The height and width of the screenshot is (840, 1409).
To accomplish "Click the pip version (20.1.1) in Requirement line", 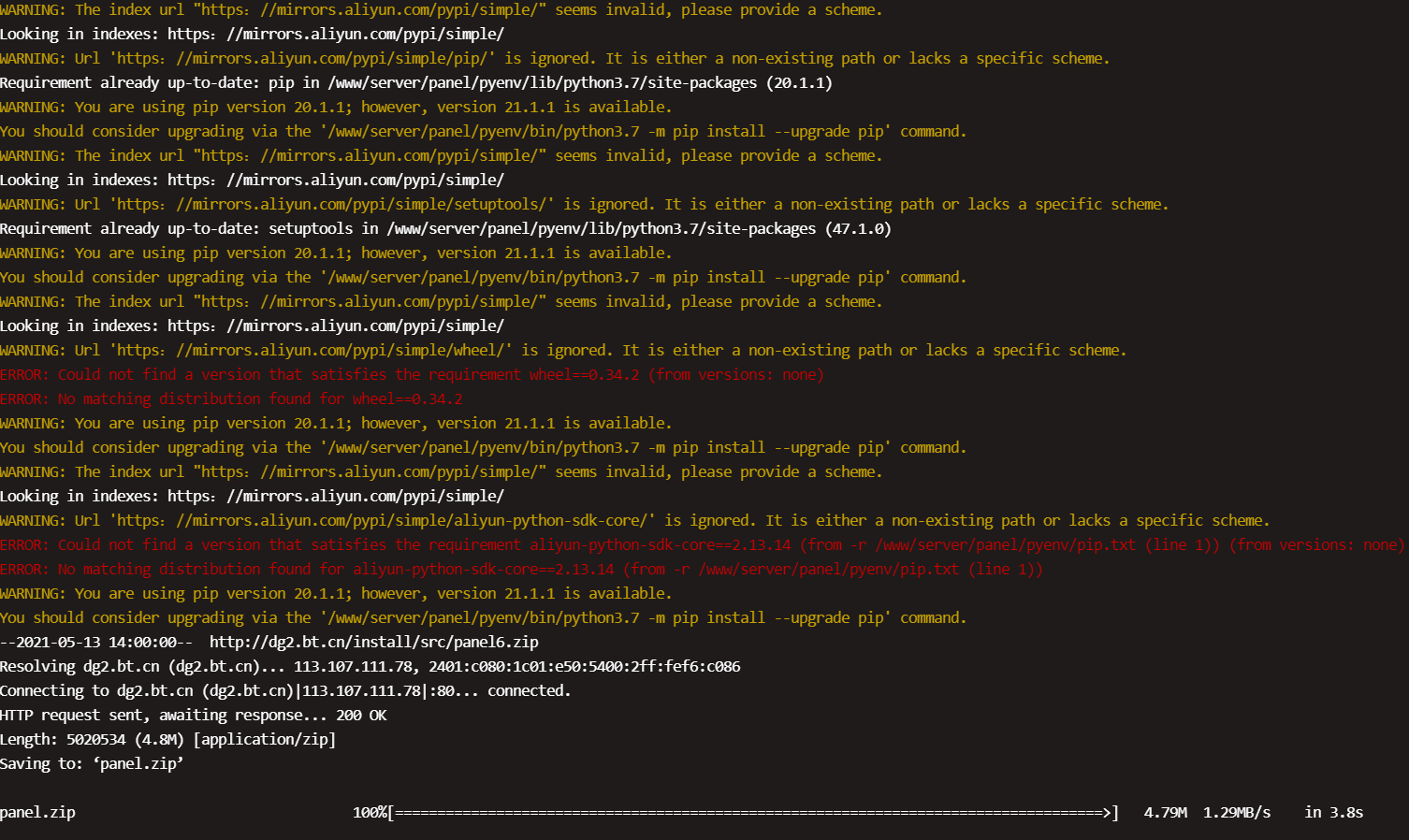I will tap(799, 82).
